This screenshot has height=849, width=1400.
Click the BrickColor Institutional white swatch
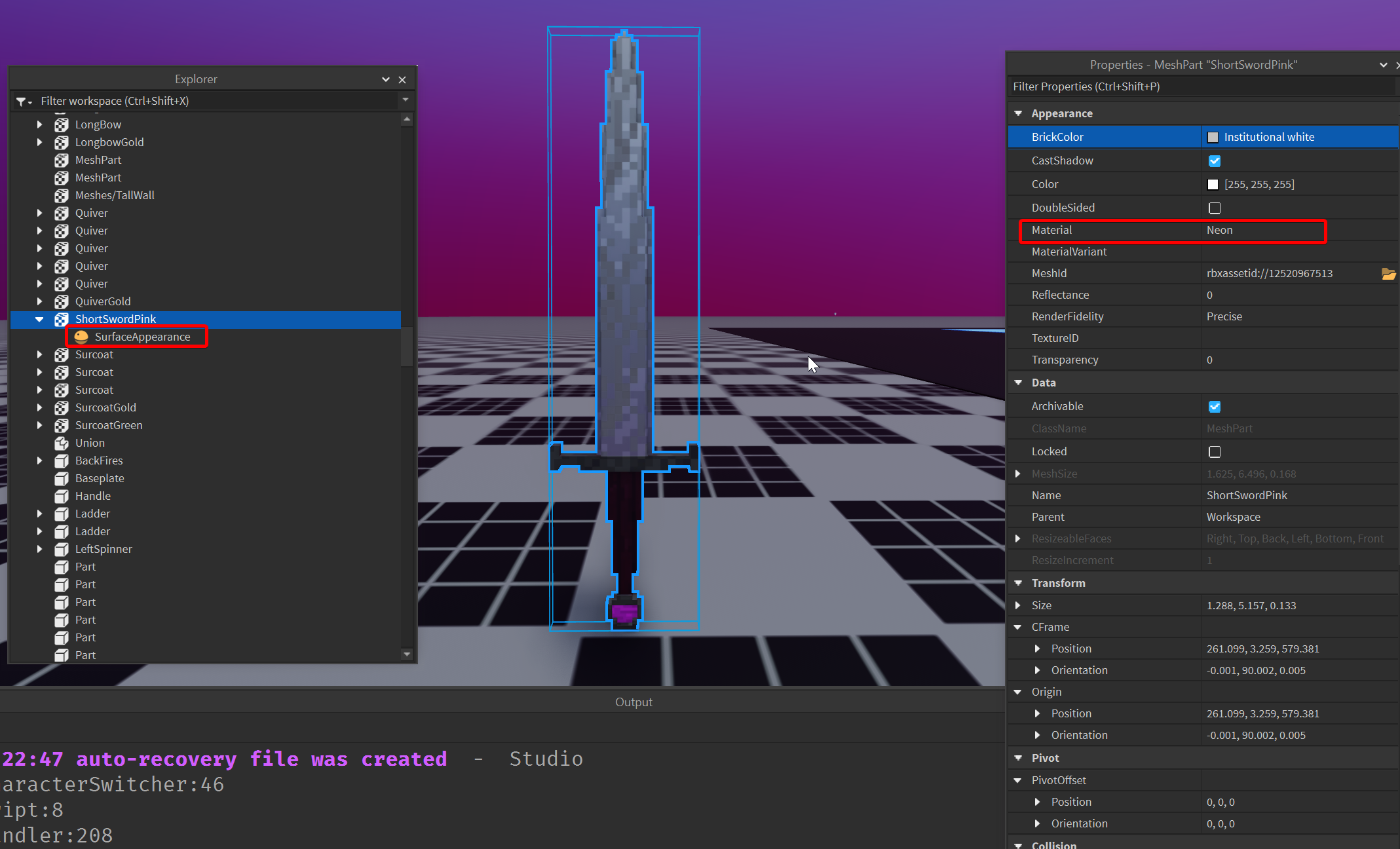[1213, 137]
